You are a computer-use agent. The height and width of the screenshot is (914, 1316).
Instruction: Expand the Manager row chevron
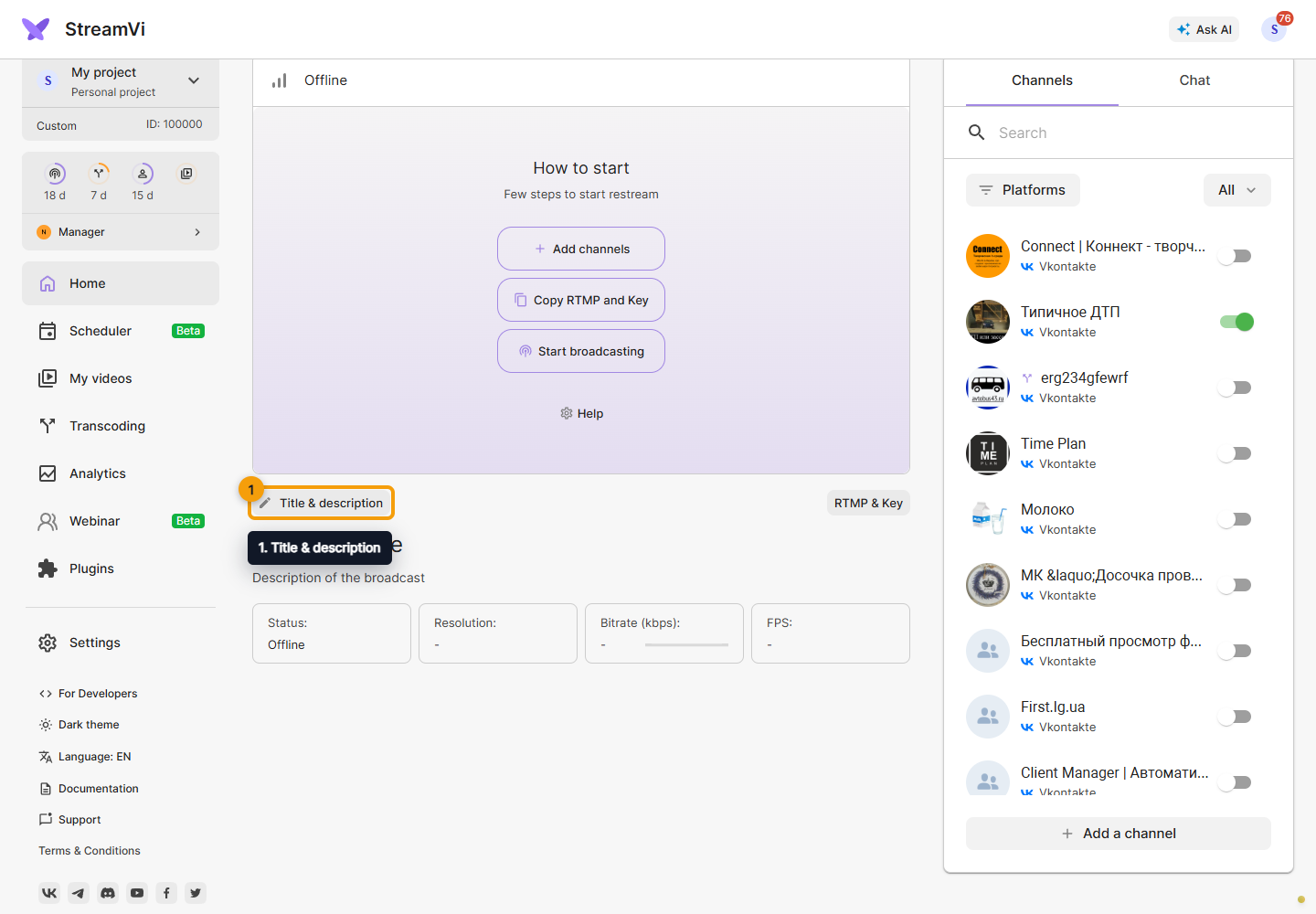197,232
